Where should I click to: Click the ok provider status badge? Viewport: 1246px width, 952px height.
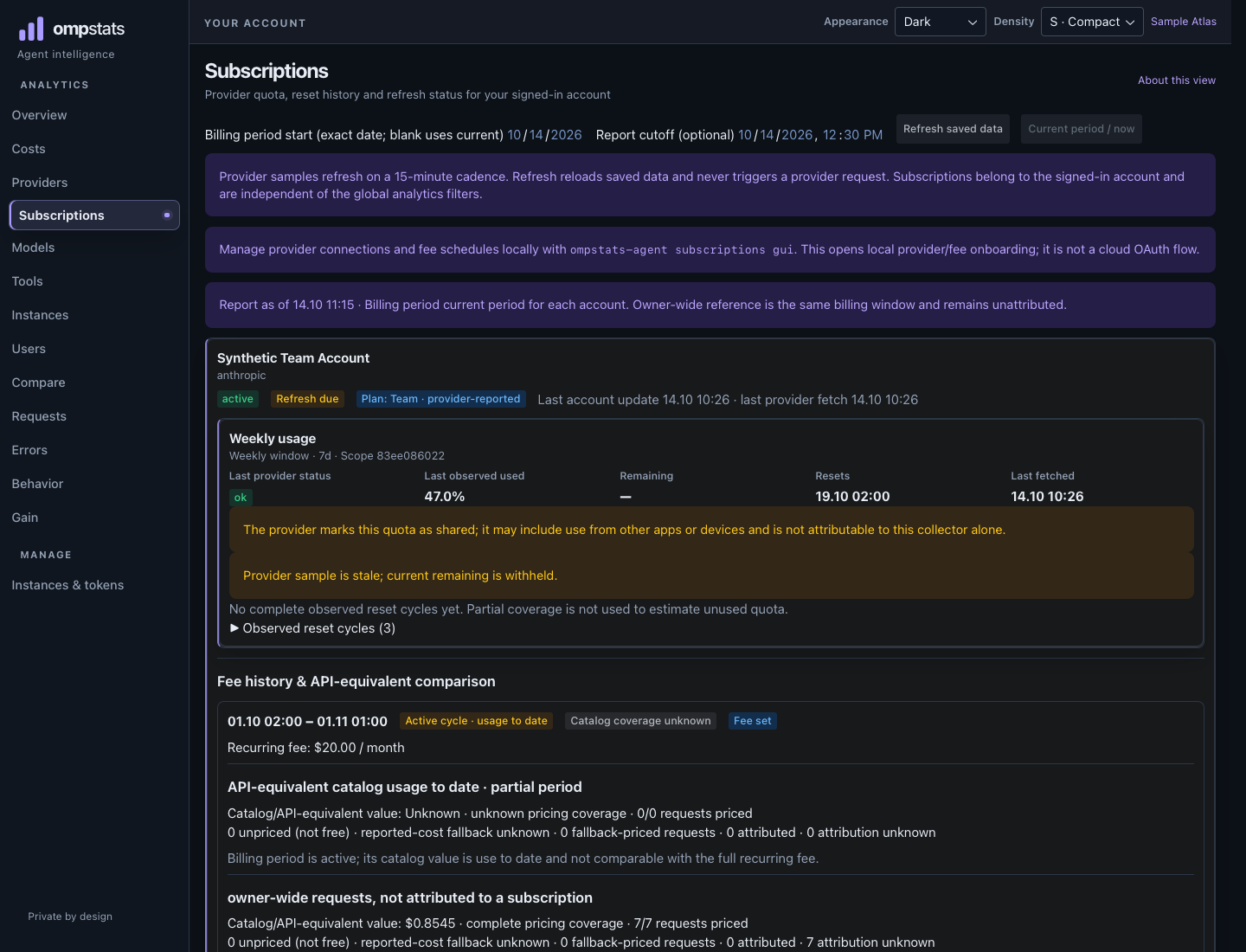(241, 498)
